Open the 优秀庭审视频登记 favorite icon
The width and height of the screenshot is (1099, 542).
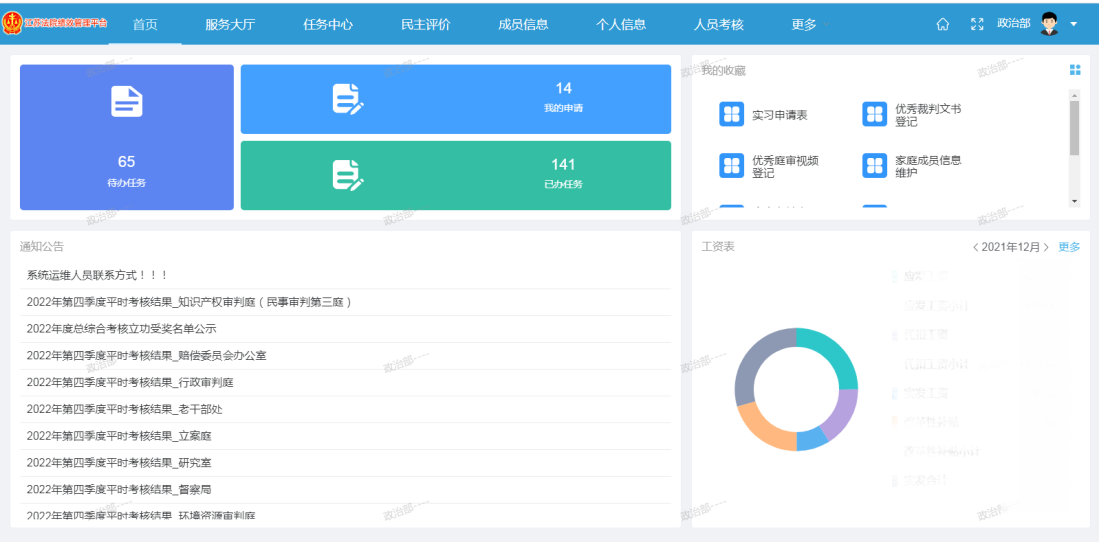tap(731, 166)
